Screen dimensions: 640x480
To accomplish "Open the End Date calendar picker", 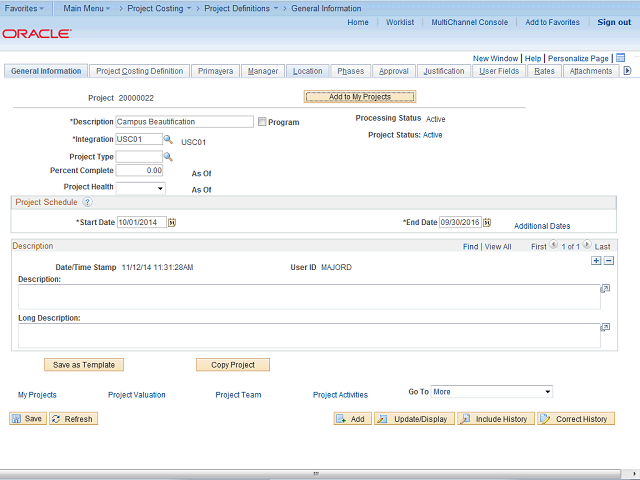I will 487,222.
